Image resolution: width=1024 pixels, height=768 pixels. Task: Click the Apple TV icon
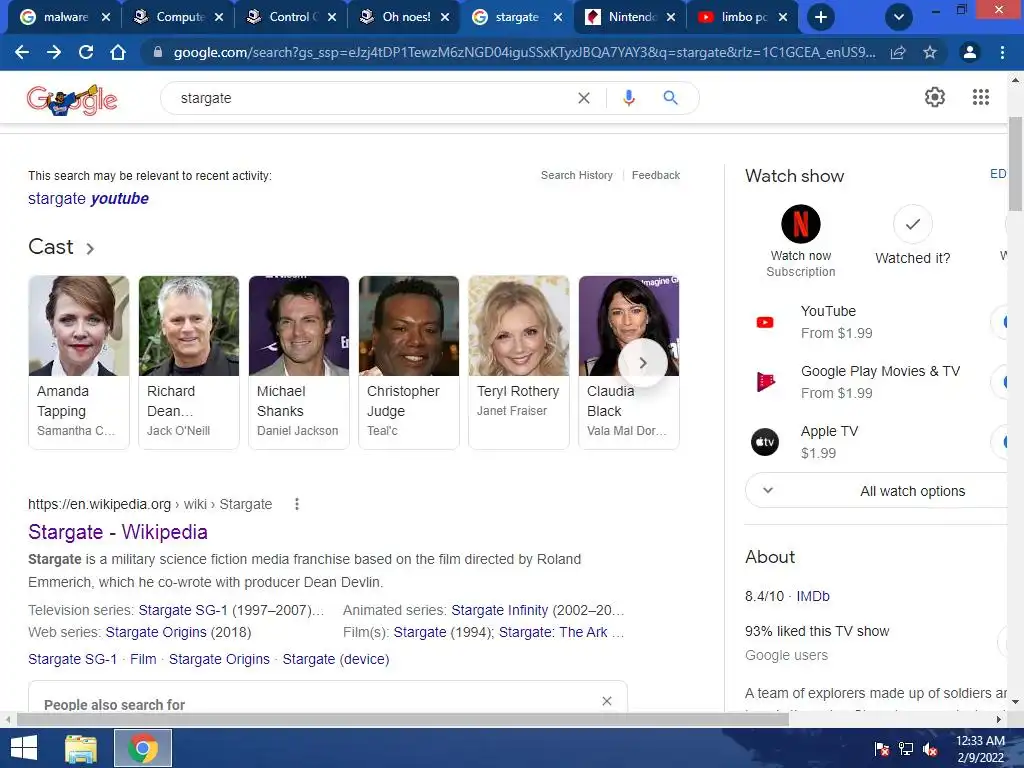(x=765, y=442)
